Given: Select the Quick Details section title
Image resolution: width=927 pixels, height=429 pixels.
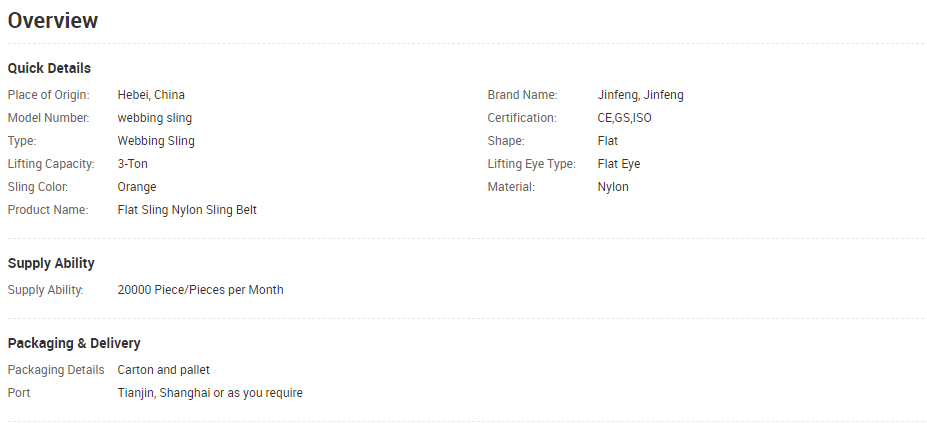Looking at the screenshot, I should pos(49,69).
